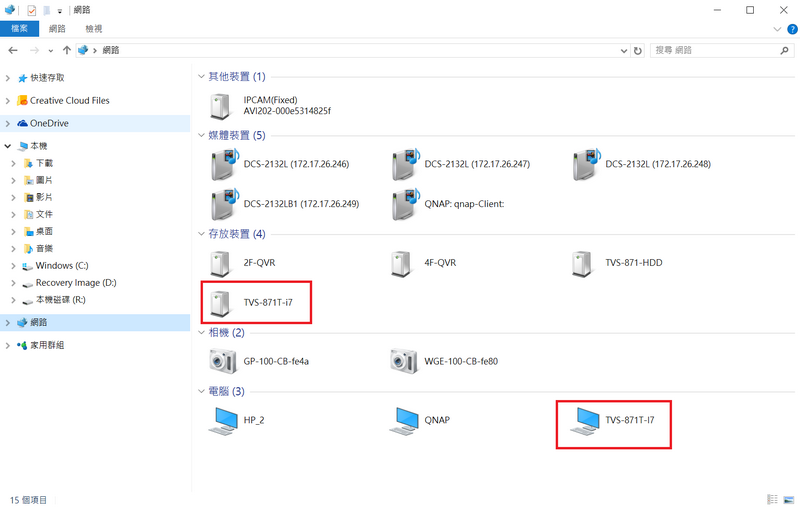Collapse the 存放裝置 (4) group
800x507 pixels.
coord(201,234)
